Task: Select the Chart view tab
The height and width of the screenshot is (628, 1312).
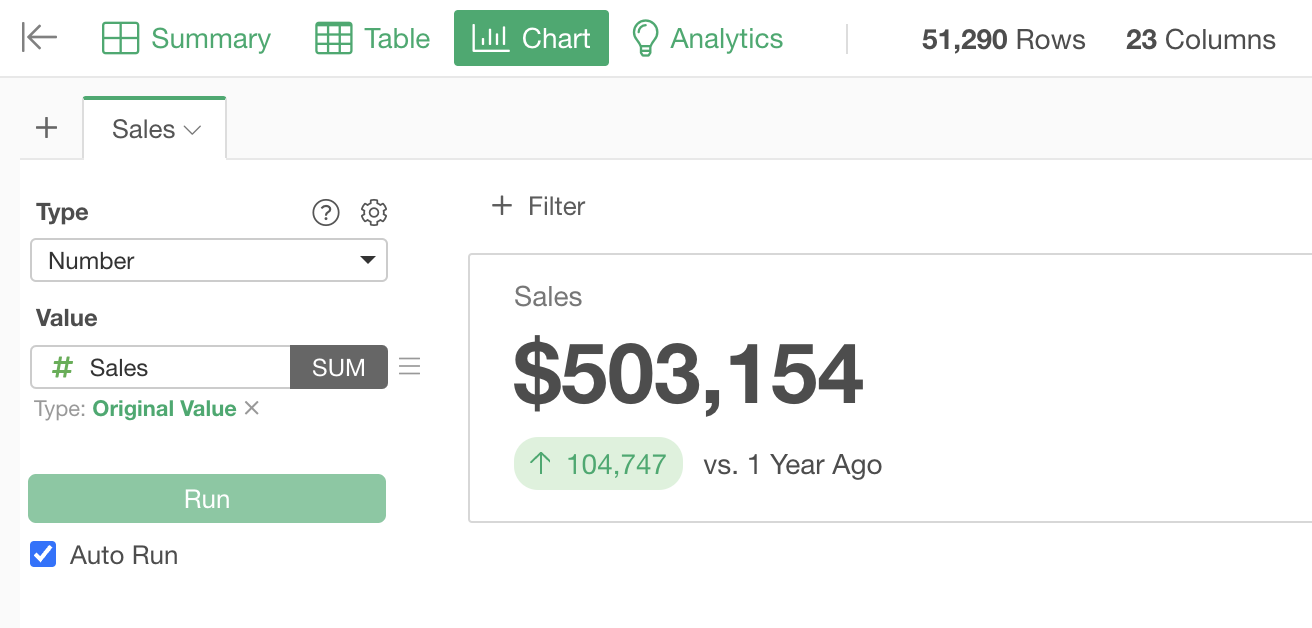Action: coord(531,38)
